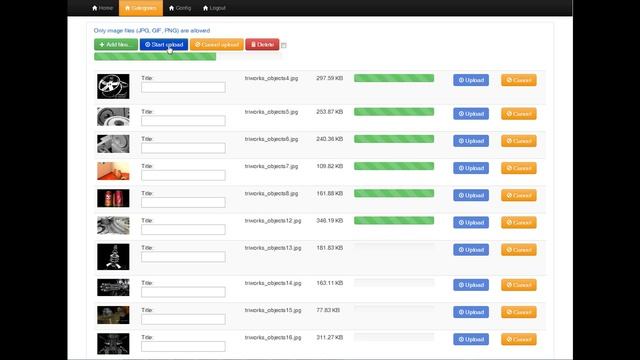640x360 pixels.
Task: Focus Title field for triworks_objects12.jpg
Action: coord(183,229)
